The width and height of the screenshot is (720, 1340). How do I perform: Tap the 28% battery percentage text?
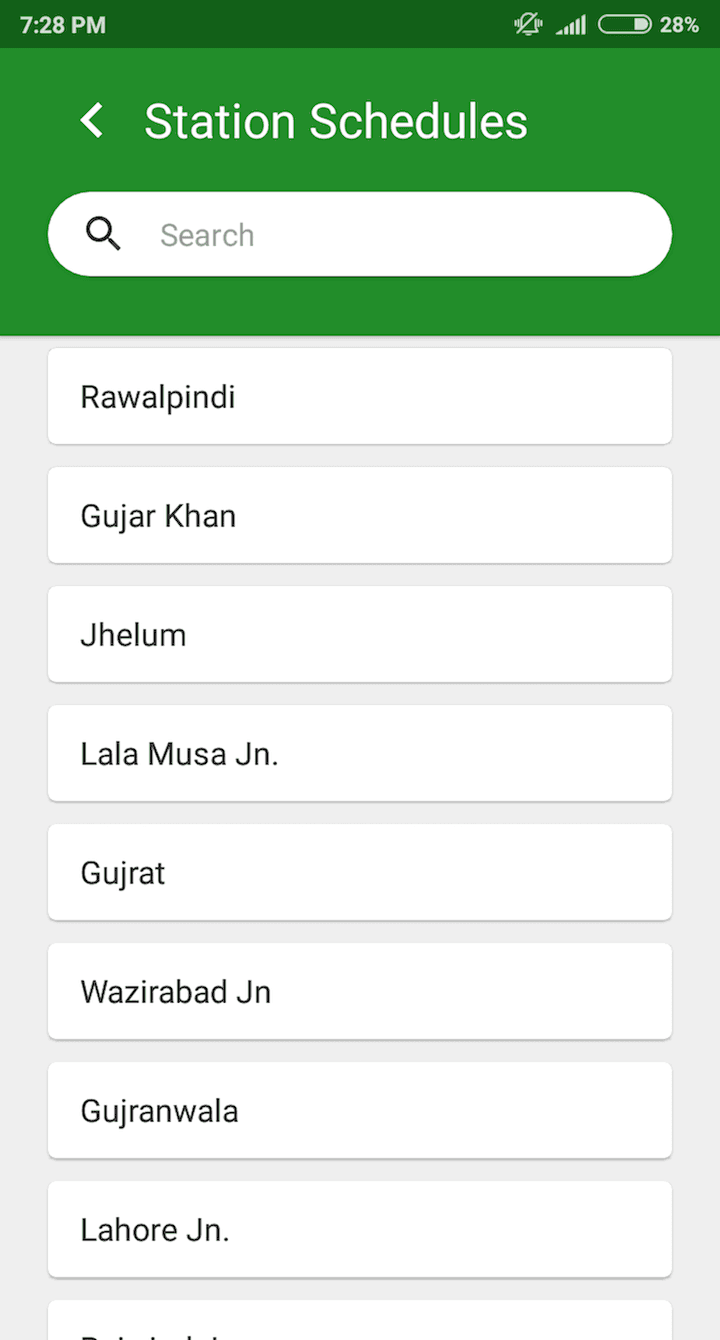click(679, 24)
